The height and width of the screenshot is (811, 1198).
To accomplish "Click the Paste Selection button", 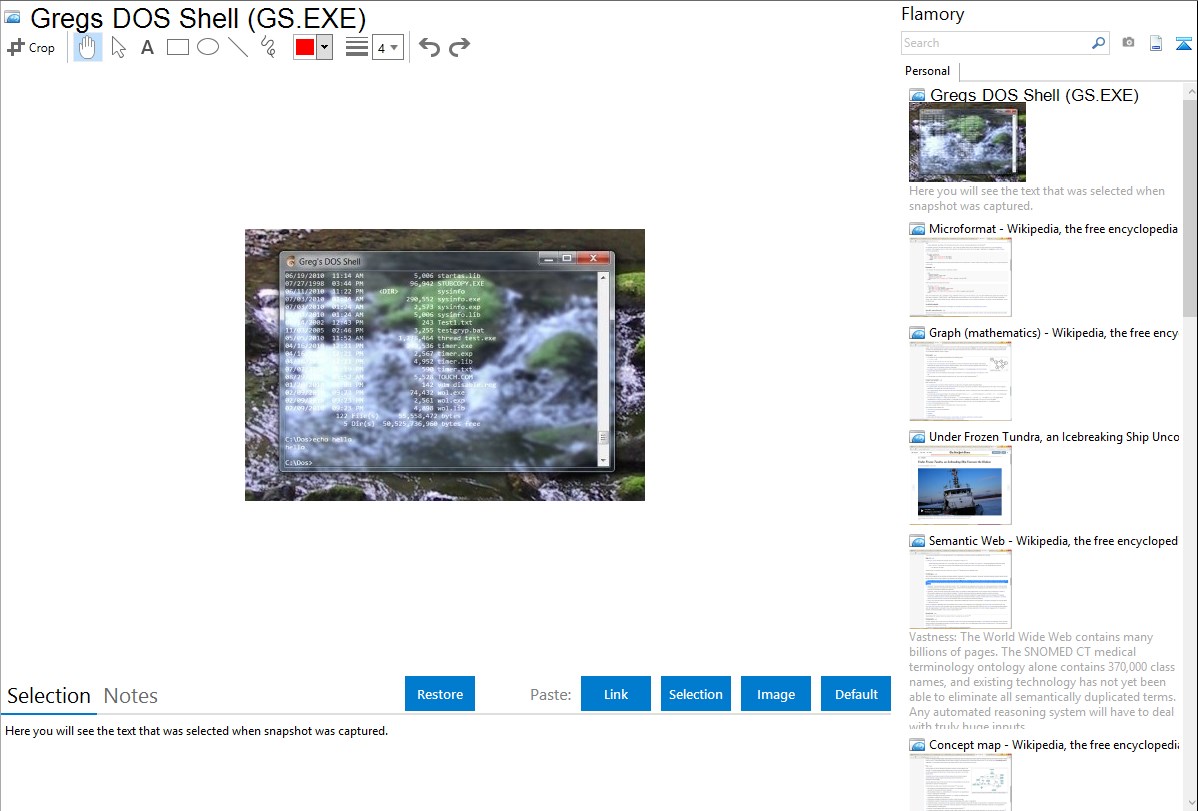I will 696,694.
